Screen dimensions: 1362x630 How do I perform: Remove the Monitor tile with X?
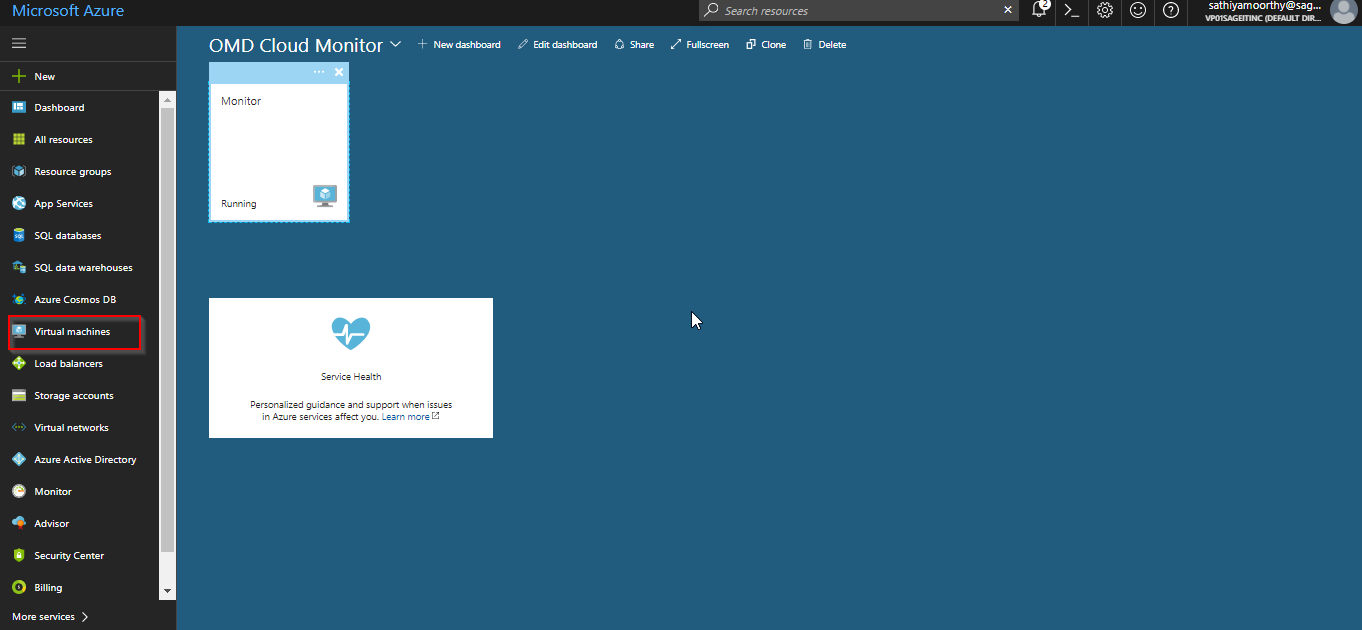339,72
